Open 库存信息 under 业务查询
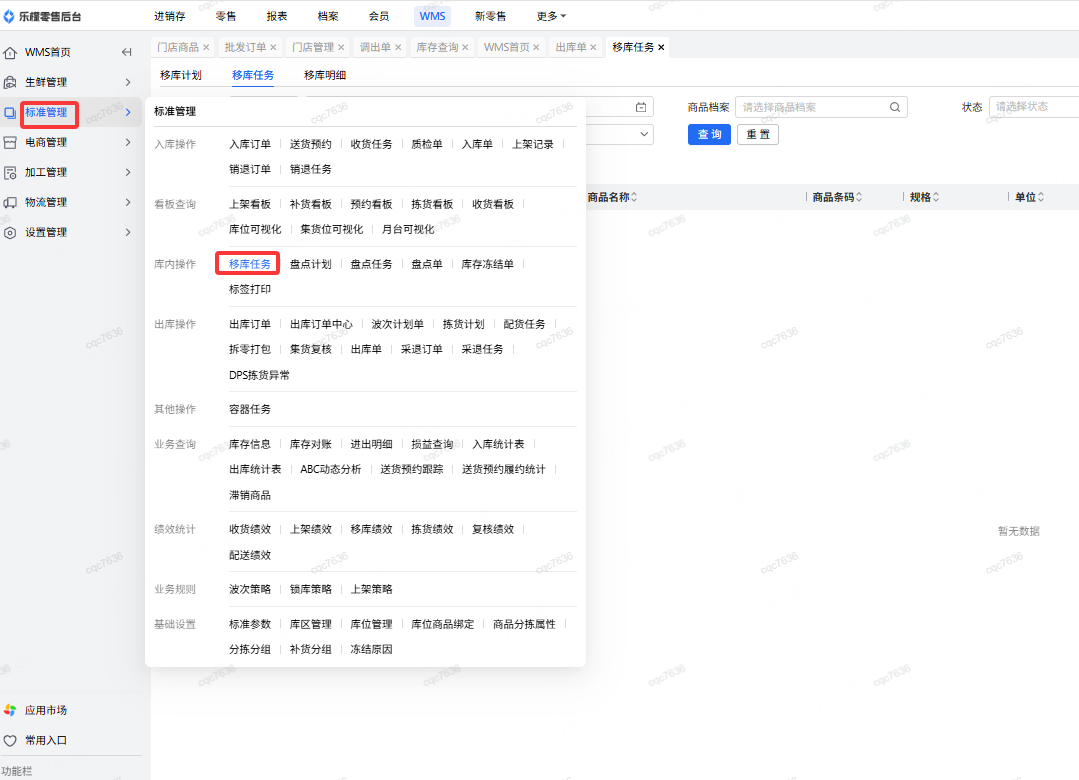Image resolution: width=1079 pixels, height=780 pixels. point(250,445)
